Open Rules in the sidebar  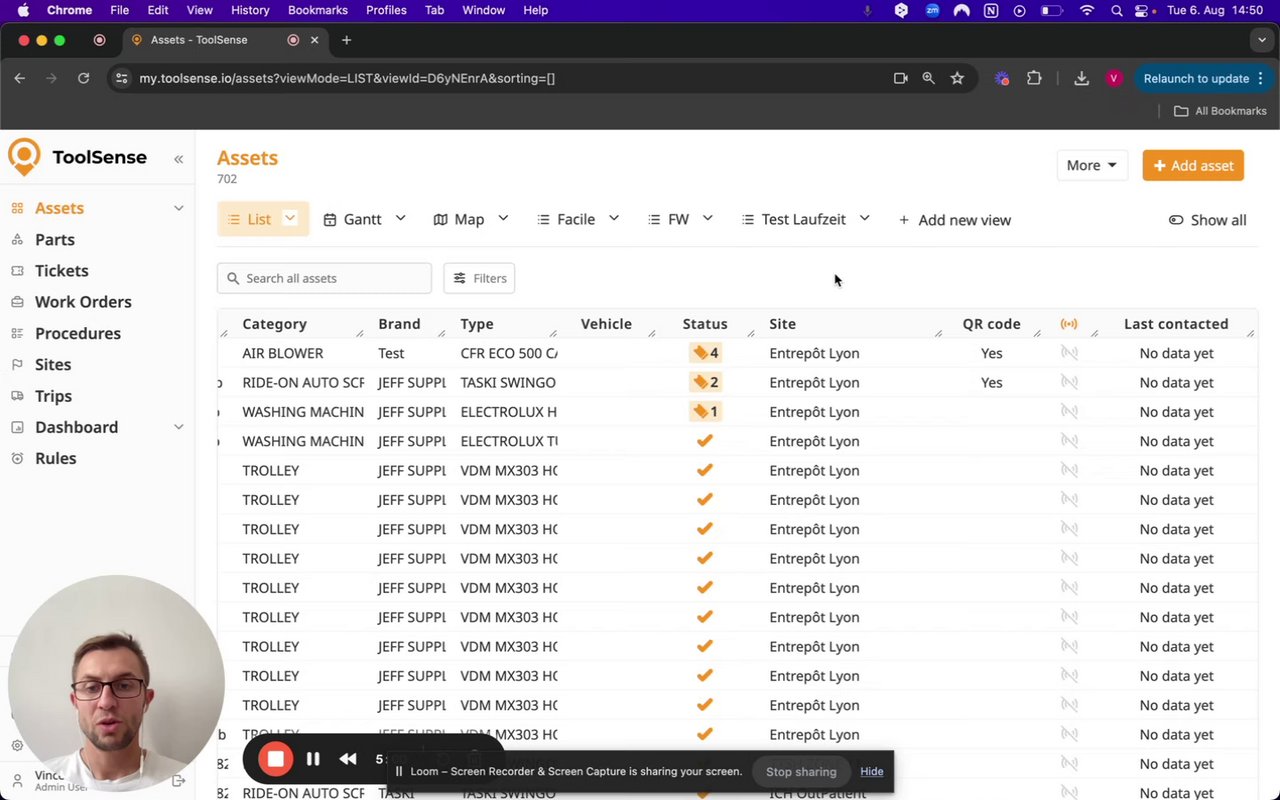point(56,458)
